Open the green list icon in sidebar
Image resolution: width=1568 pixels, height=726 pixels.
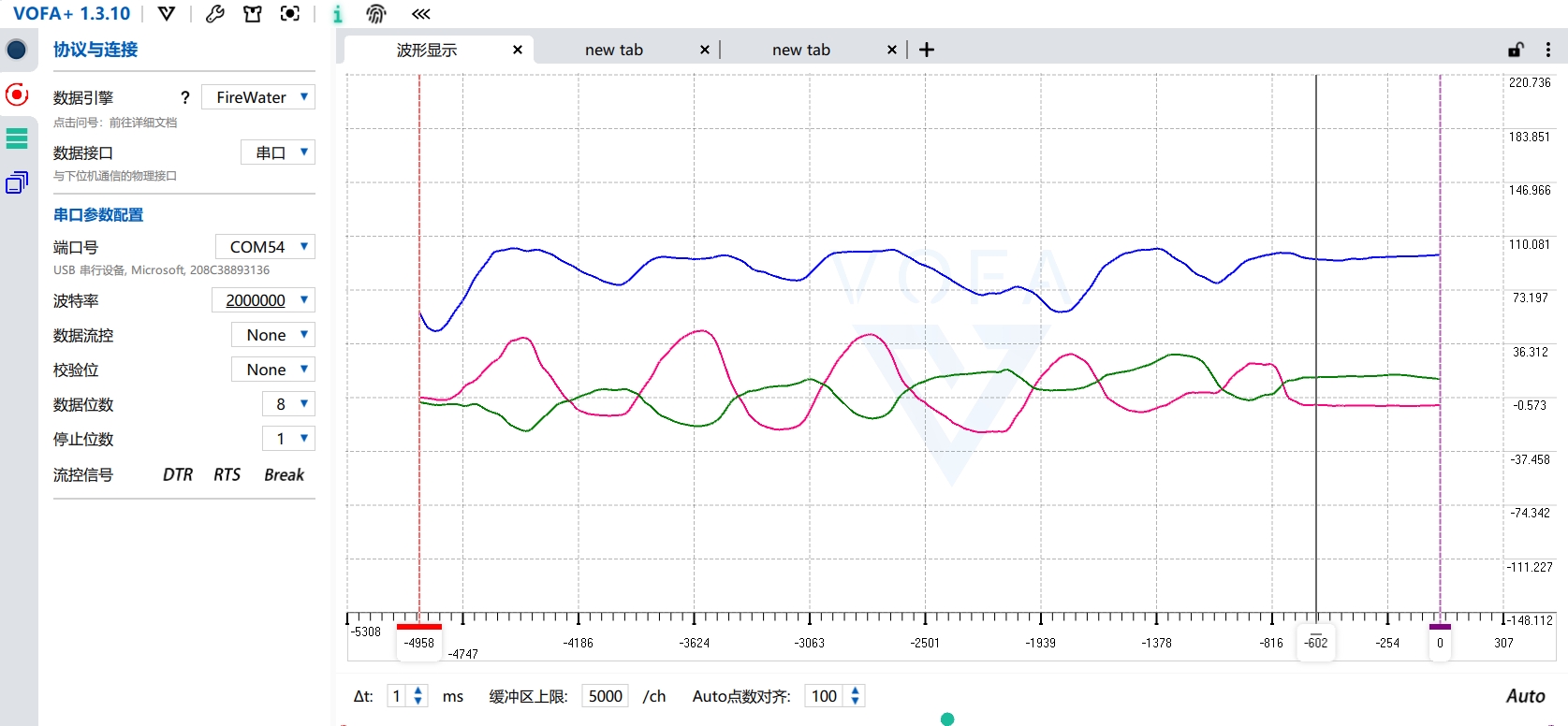17,138
